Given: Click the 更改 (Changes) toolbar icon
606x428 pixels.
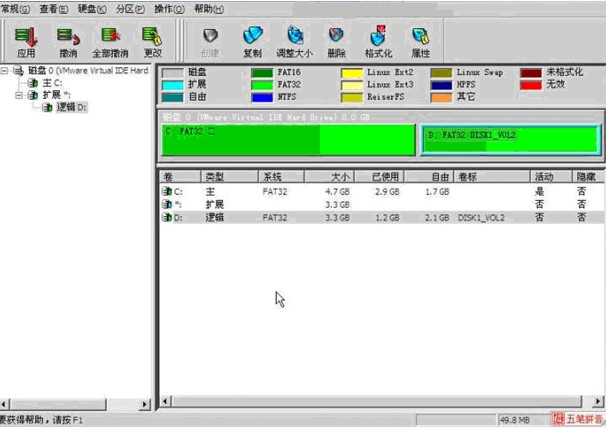Looking at the screenshot, I should click(152, 42).
